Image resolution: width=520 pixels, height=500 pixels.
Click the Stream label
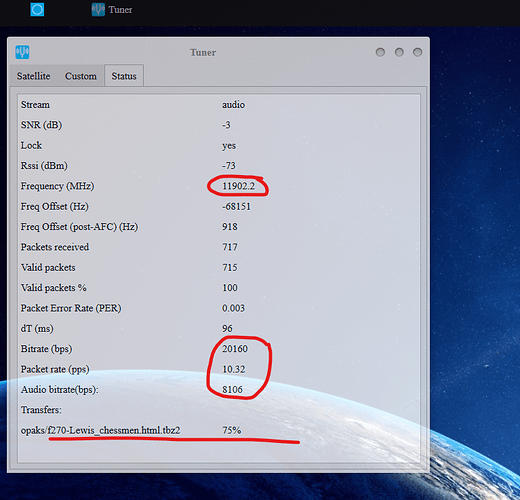(35, 105)
